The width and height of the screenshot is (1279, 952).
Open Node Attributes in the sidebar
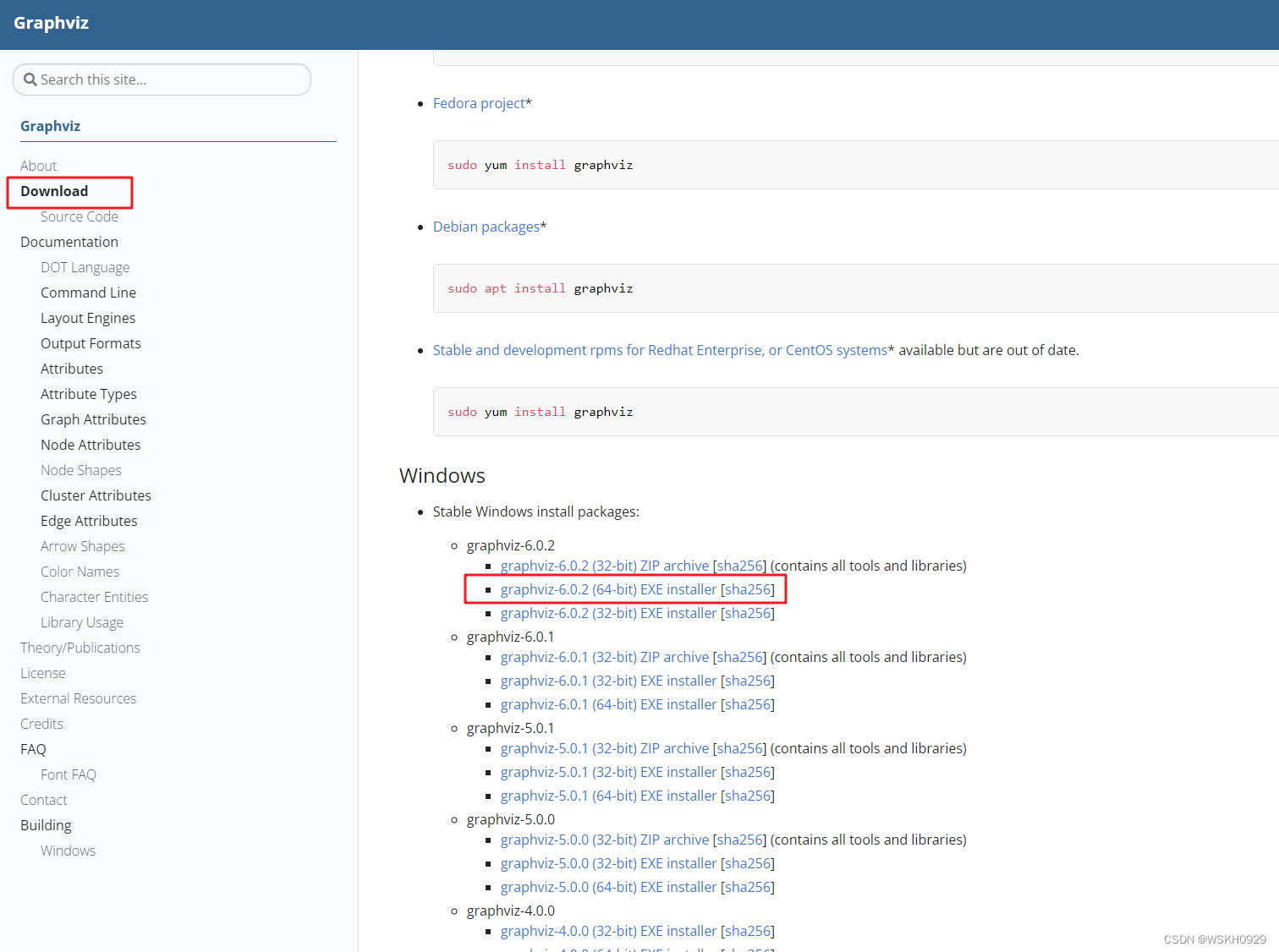pos(91,445)
